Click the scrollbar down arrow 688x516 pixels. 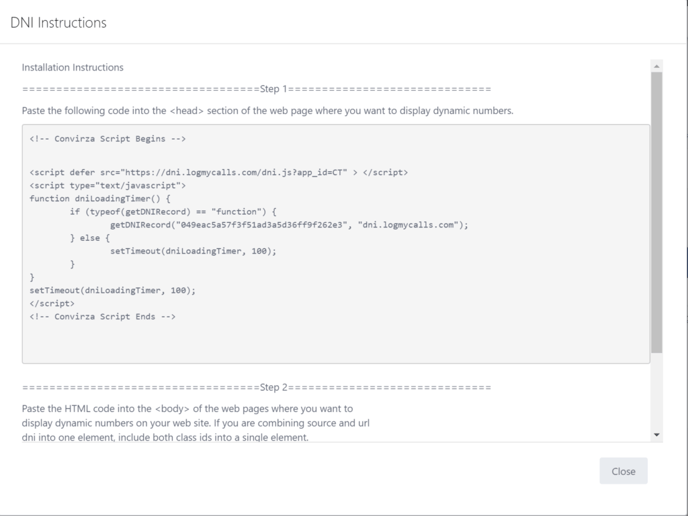click(656, 435)
